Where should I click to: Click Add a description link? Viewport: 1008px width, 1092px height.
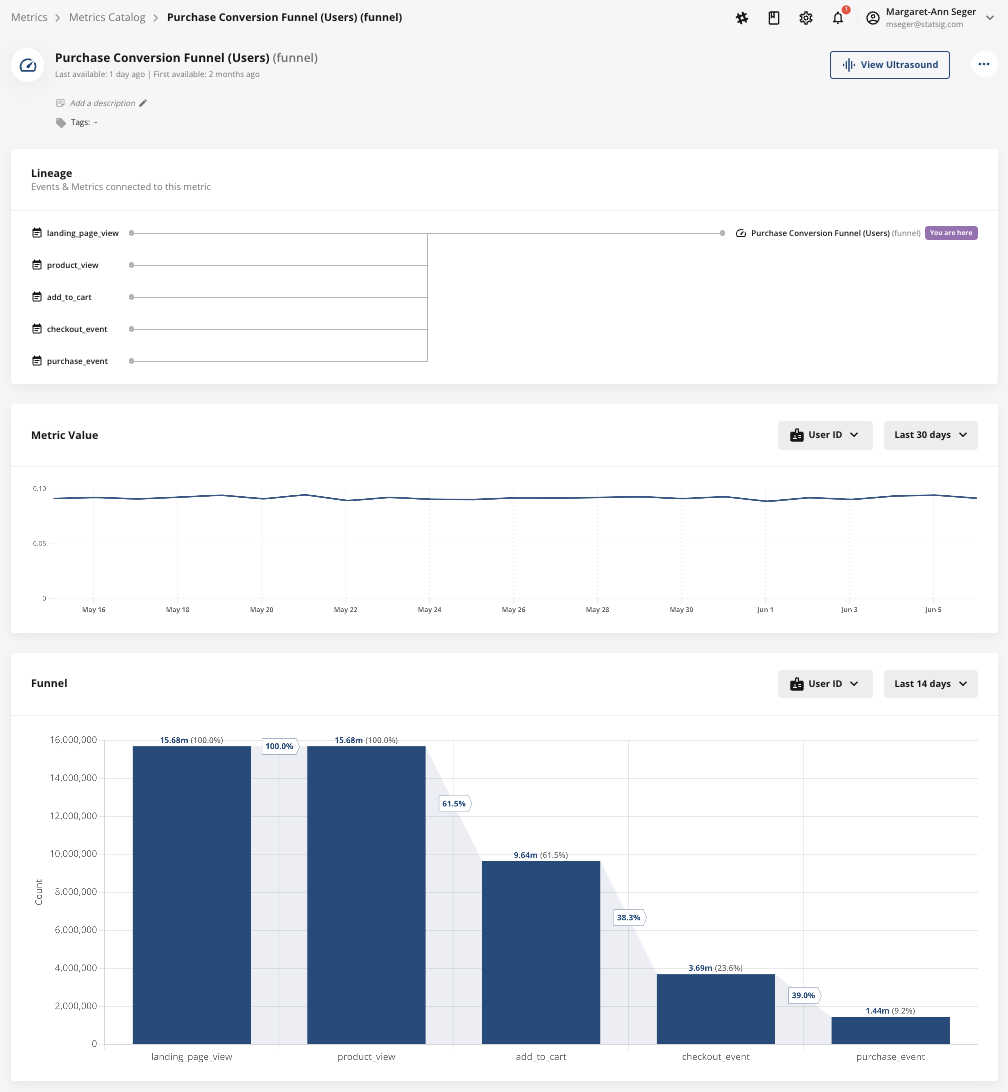(100, 102)
